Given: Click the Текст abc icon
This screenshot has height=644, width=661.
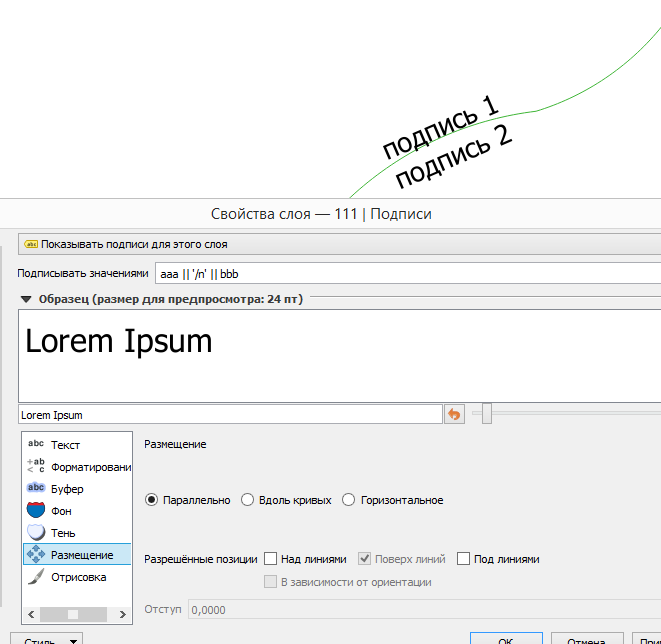Looking at the screenshot, I should coord(36,444).
